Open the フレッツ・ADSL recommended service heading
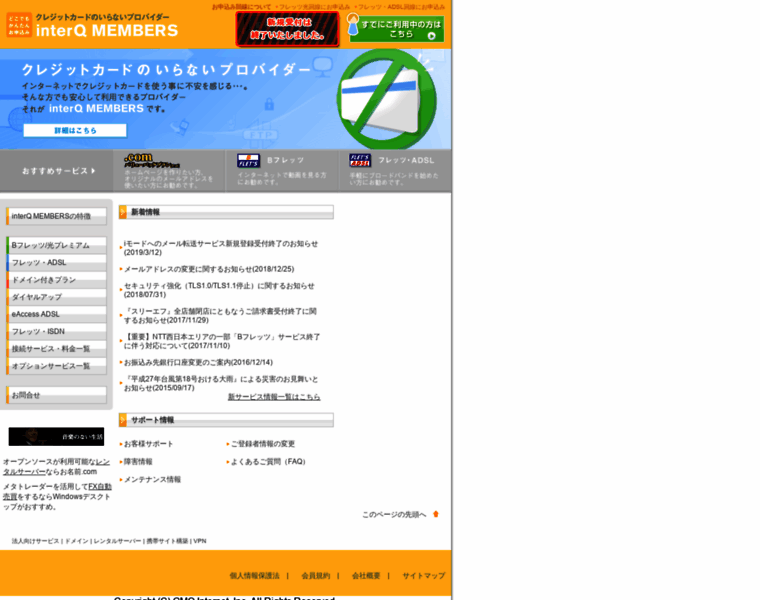Screen dimensions: 760x600 tap(406, 160)
